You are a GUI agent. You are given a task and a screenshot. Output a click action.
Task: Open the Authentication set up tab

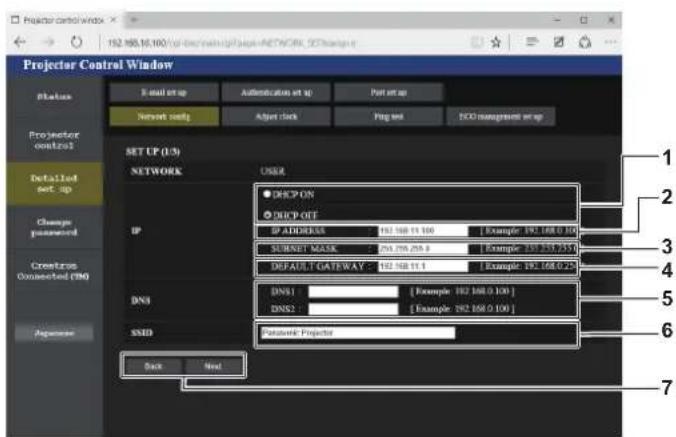(x=276, y=92)
